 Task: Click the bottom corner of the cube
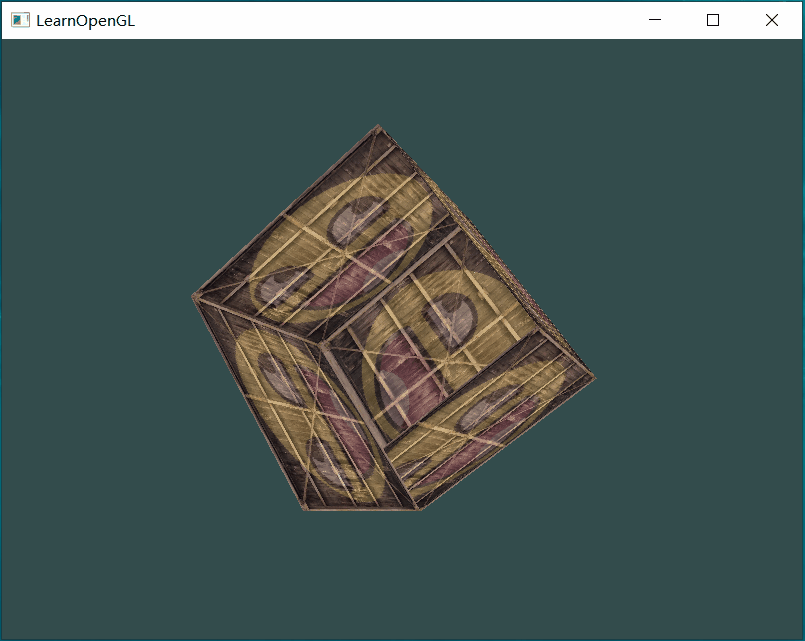(418, 509)
